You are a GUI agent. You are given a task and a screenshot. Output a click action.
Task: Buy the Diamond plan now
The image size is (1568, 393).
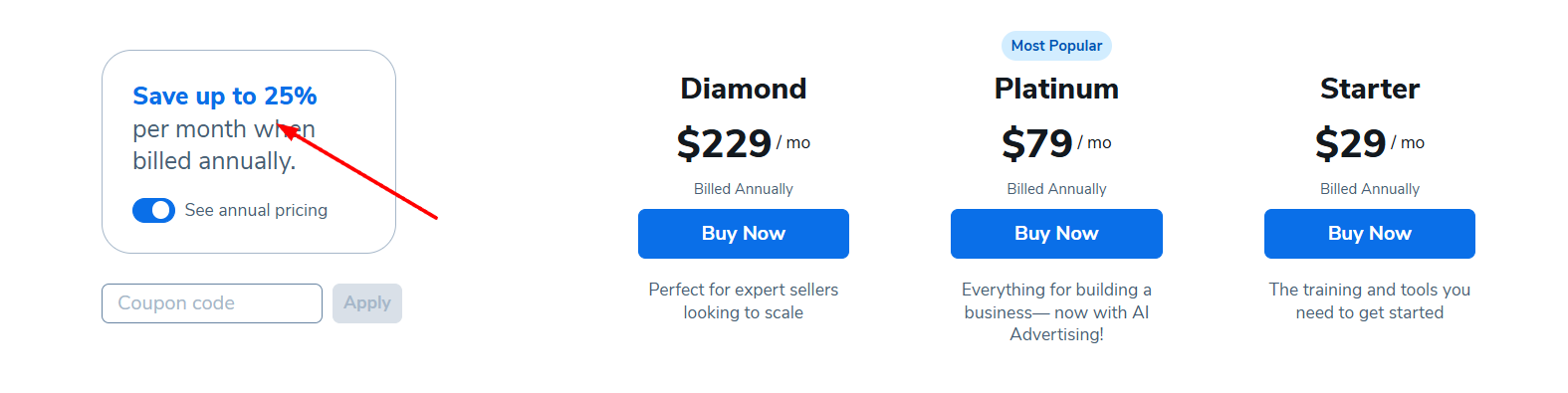[x=744, y=234]
